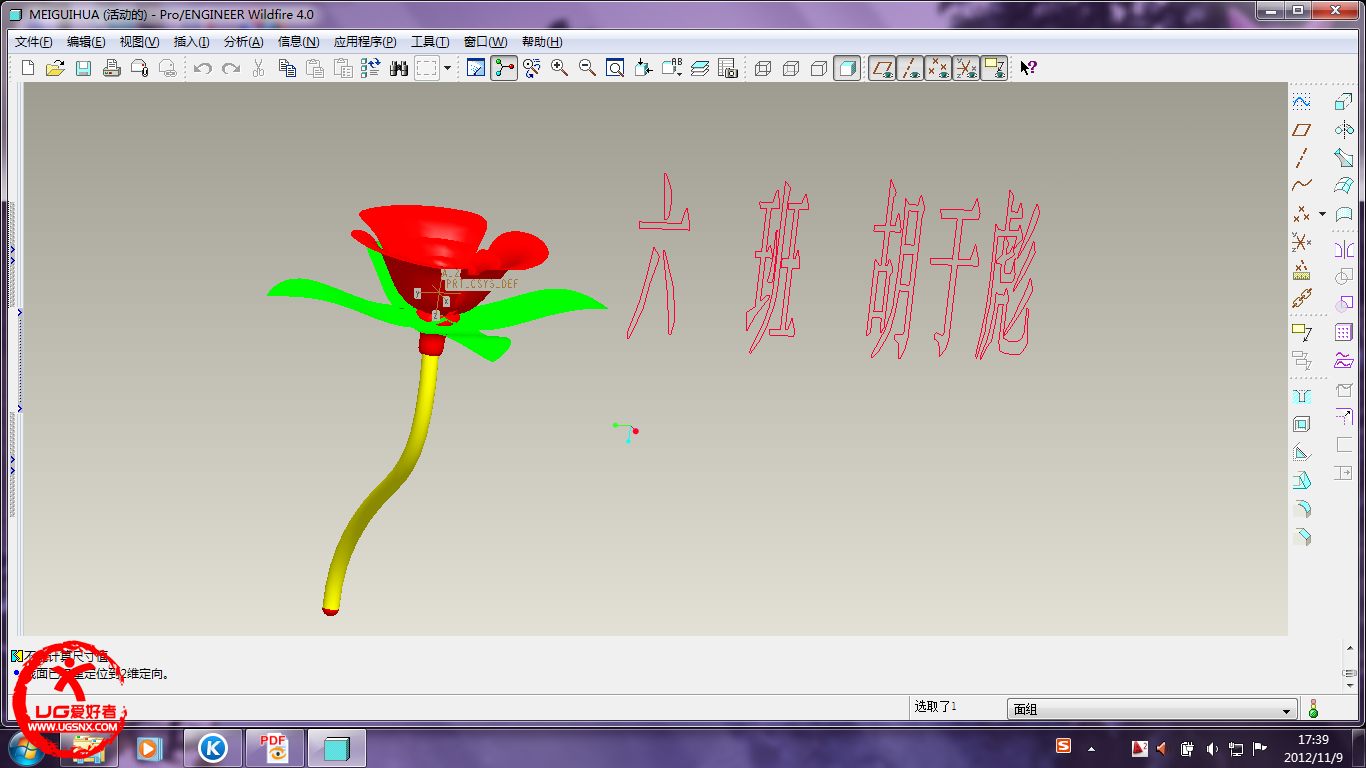Toggle datum planes visibility
The width and height of the screenshot is (1366, 768).
[x=882, y=68]
